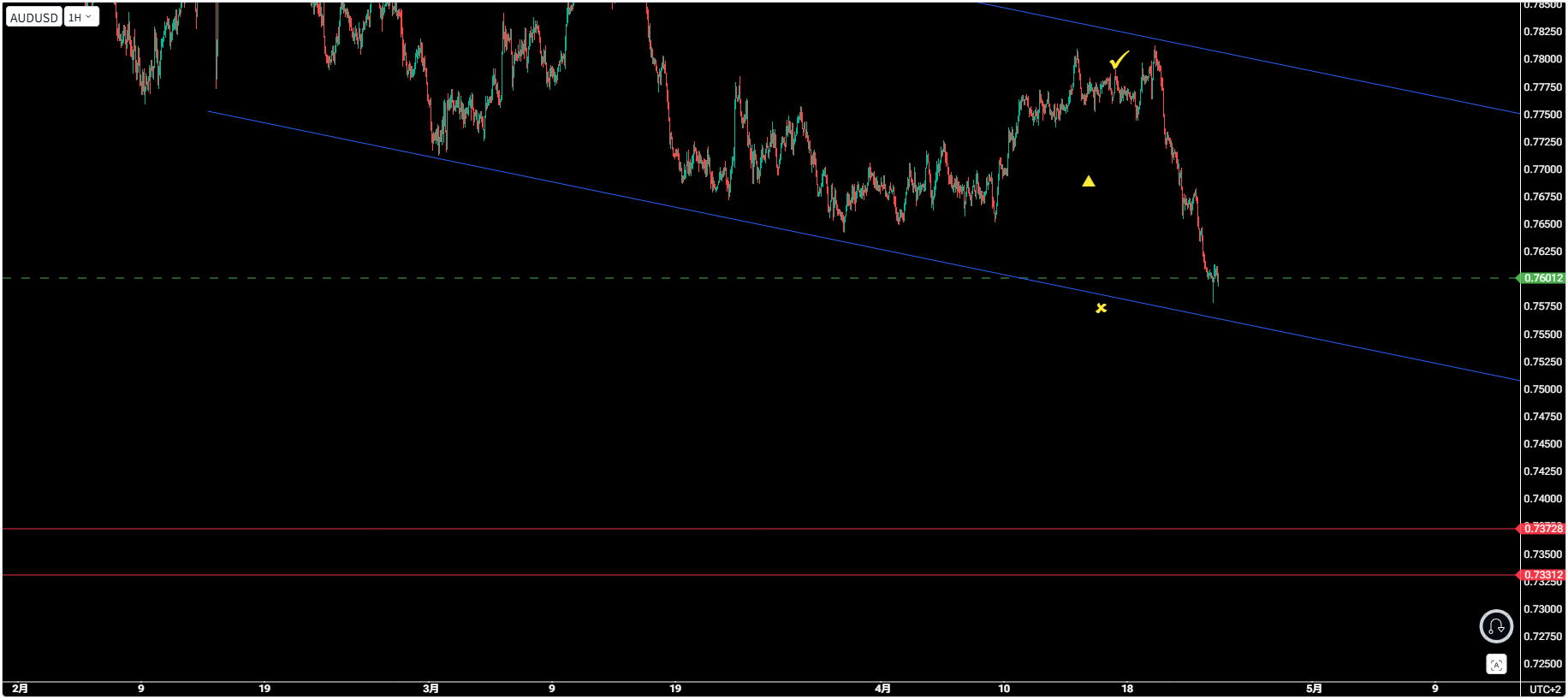The width and height of the screenshot is (1568, 699).
Task: Click the 0.72500 price axis label
Action: point(1542,664)
